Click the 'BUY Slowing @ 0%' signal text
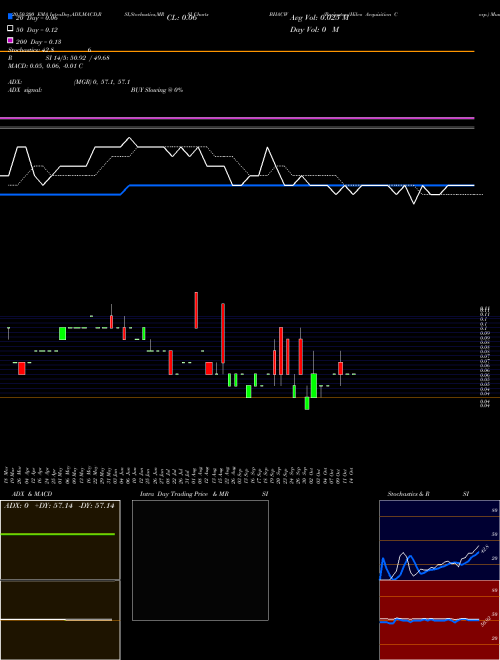Screen dimensions: 500x660 [157, 90]
